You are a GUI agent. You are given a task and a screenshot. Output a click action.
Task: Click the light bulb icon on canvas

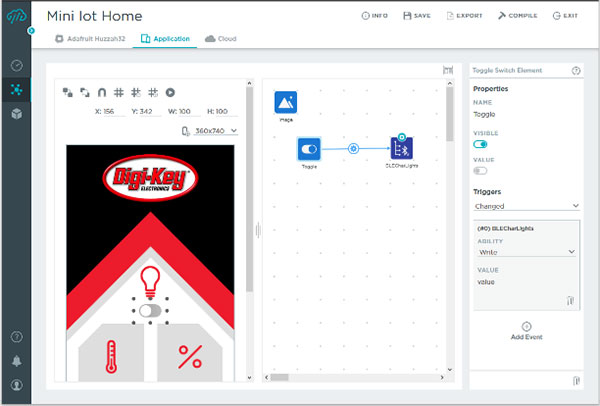pyautogui.click(x=150, y=283)
